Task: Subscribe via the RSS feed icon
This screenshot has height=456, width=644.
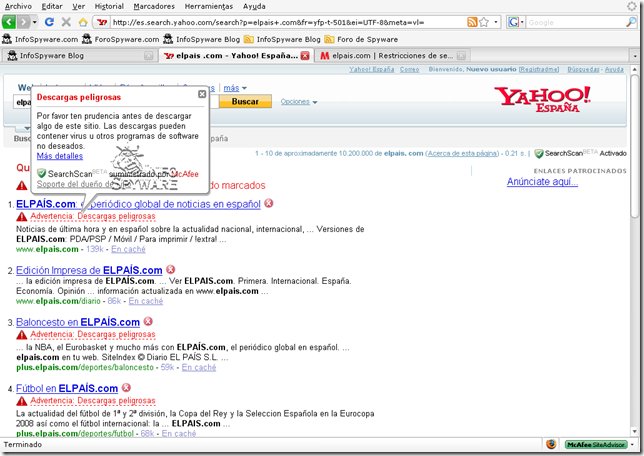Action: point(472,22)
